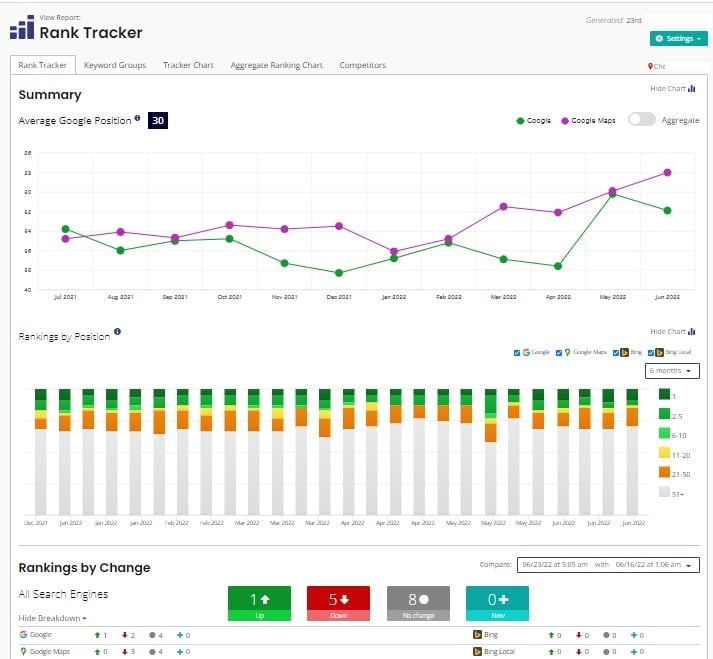The width and height of the screenshot is (713, 659).
Task: Click the red down arrow in Google row
Action: tap(125, 635)
